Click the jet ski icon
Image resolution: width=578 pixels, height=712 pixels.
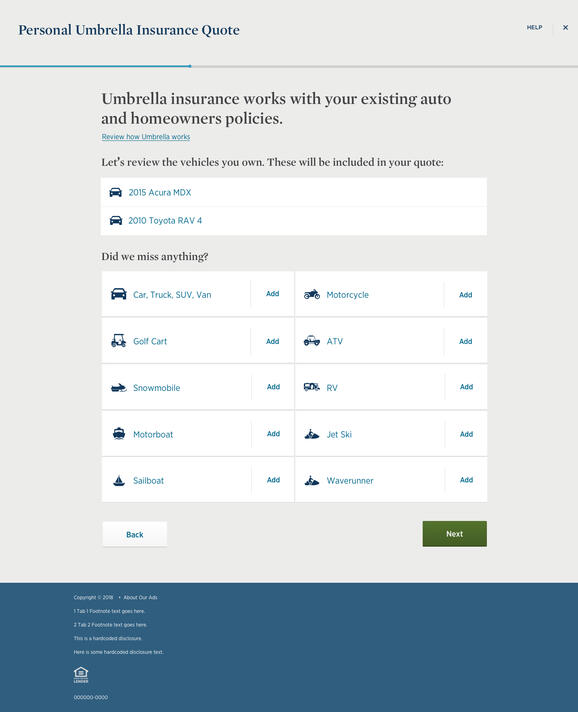point(311,435)
